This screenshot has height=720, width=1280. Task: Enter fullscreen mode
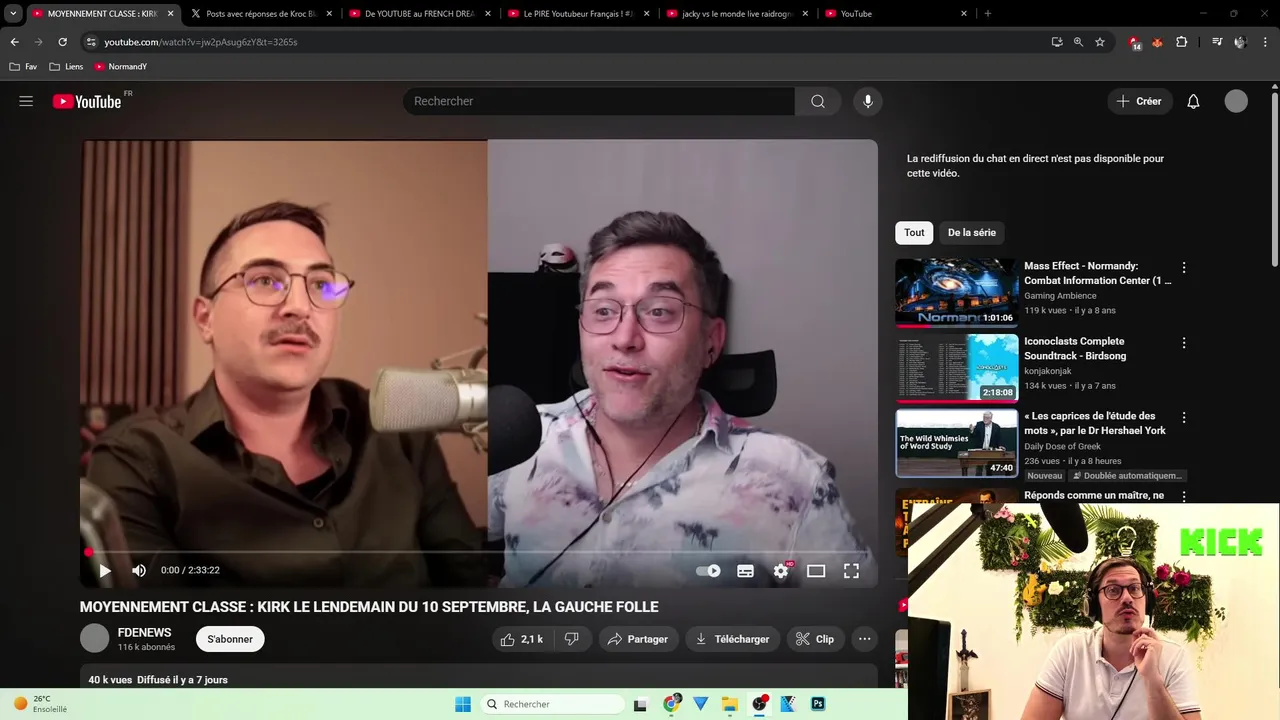point(851,571)
